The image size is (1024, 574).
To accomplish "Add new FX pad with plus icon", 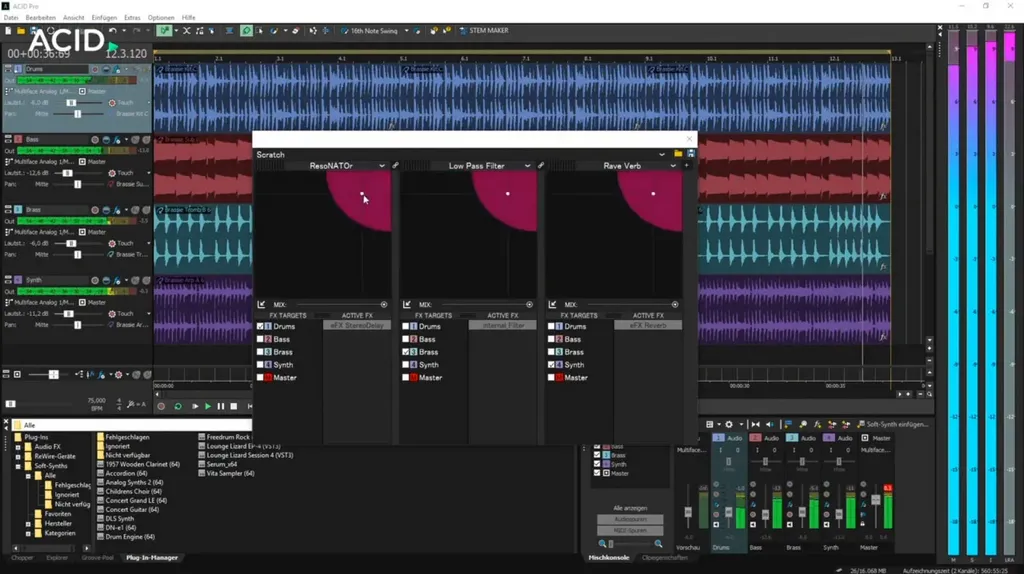I will click(x=686, y=166).
